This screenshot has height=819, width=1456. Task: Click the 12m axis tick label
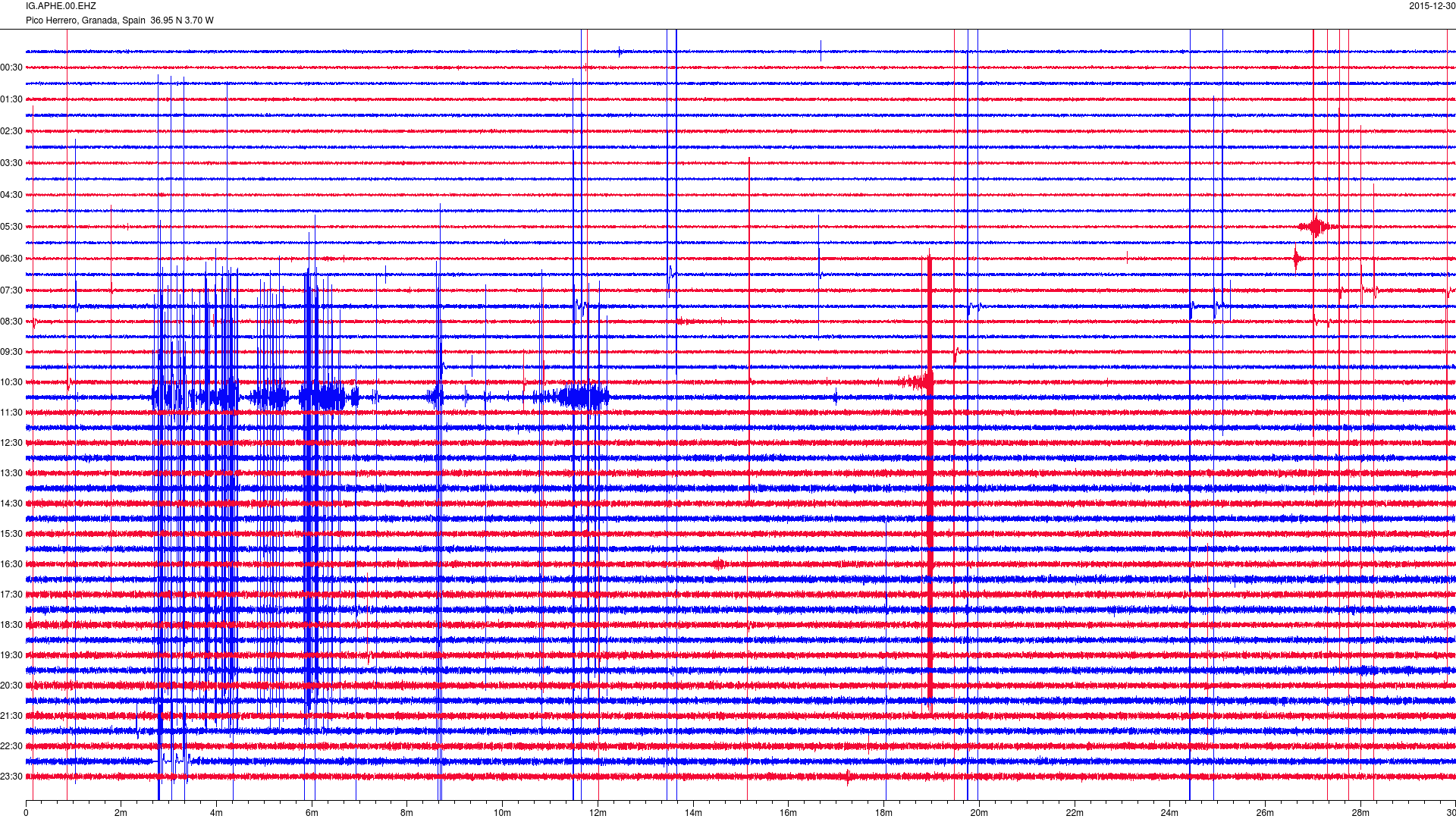tap(598, 813)
